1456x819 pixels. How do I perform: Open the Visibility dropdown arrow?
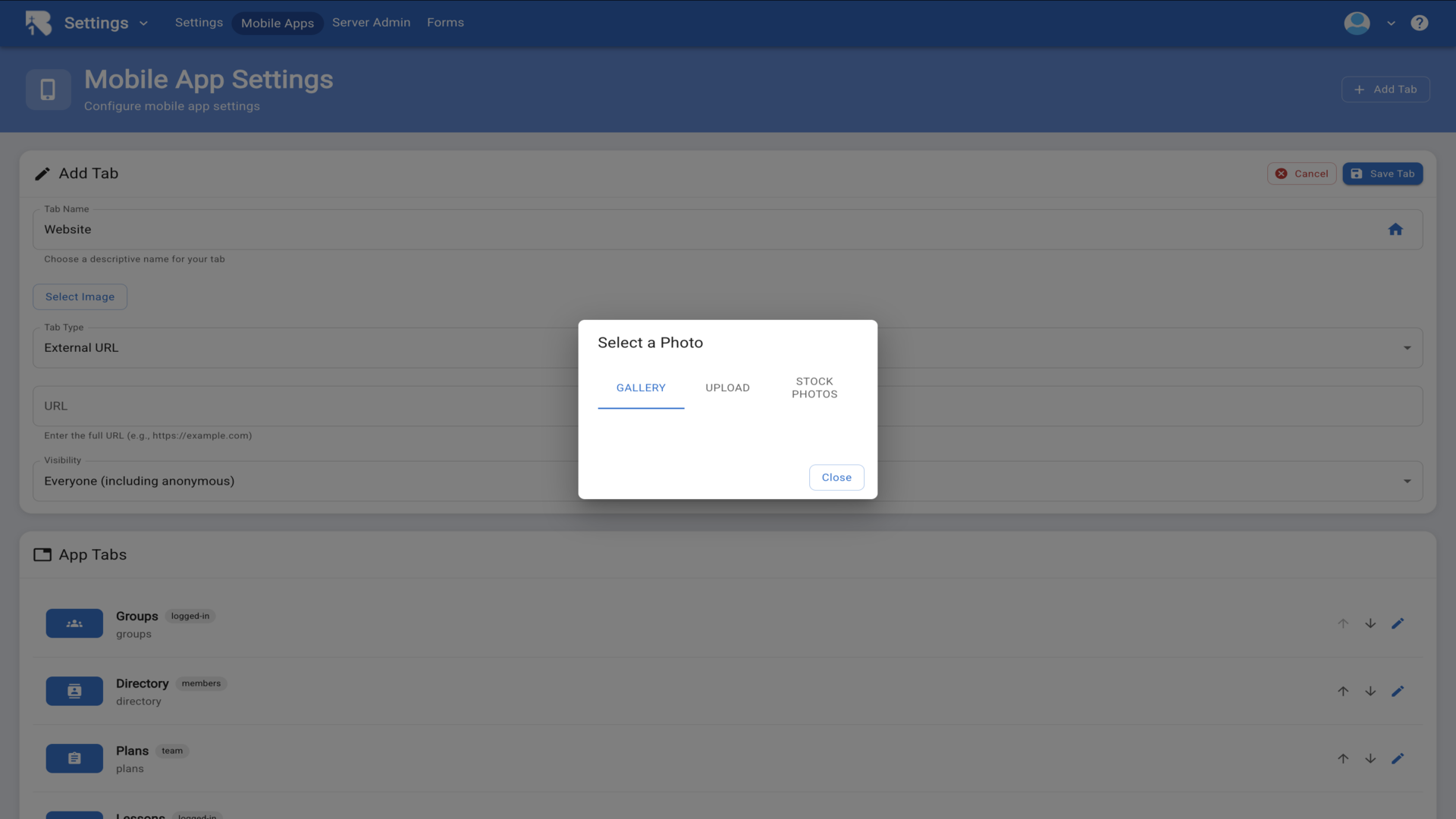coord(1407,482)
